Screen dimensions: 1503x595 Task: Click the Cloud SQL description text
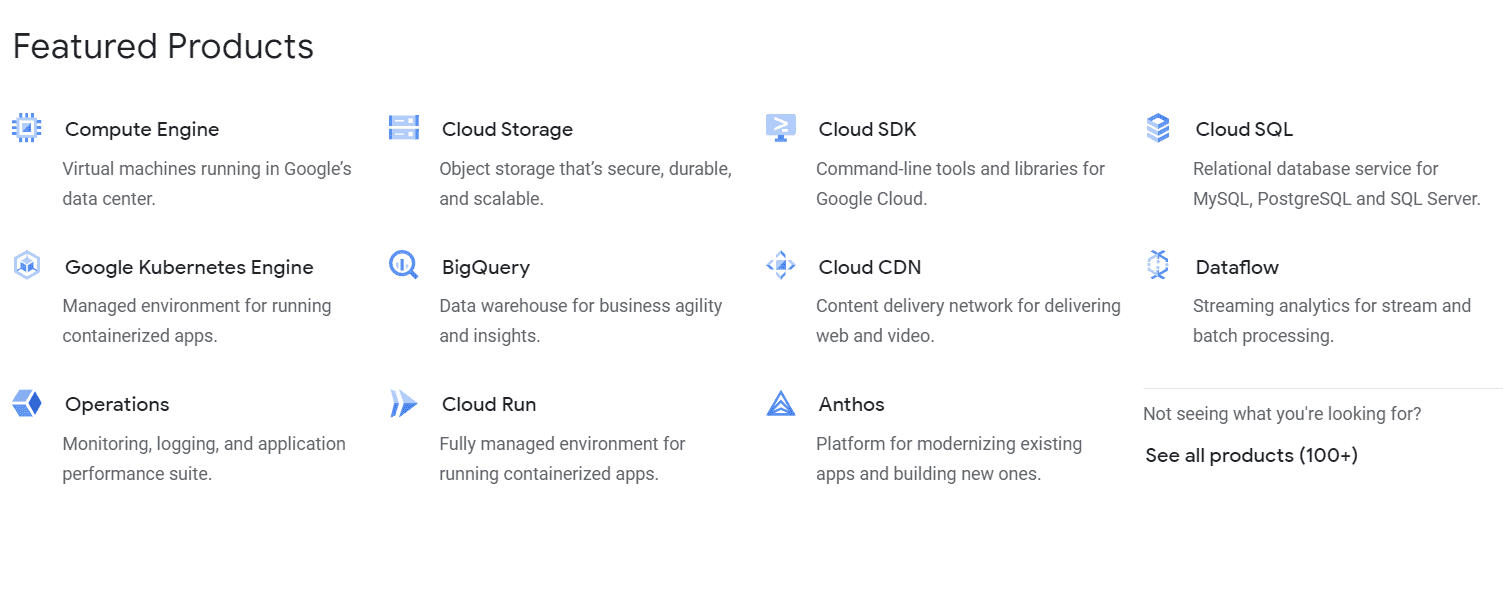click(1336, 184)
